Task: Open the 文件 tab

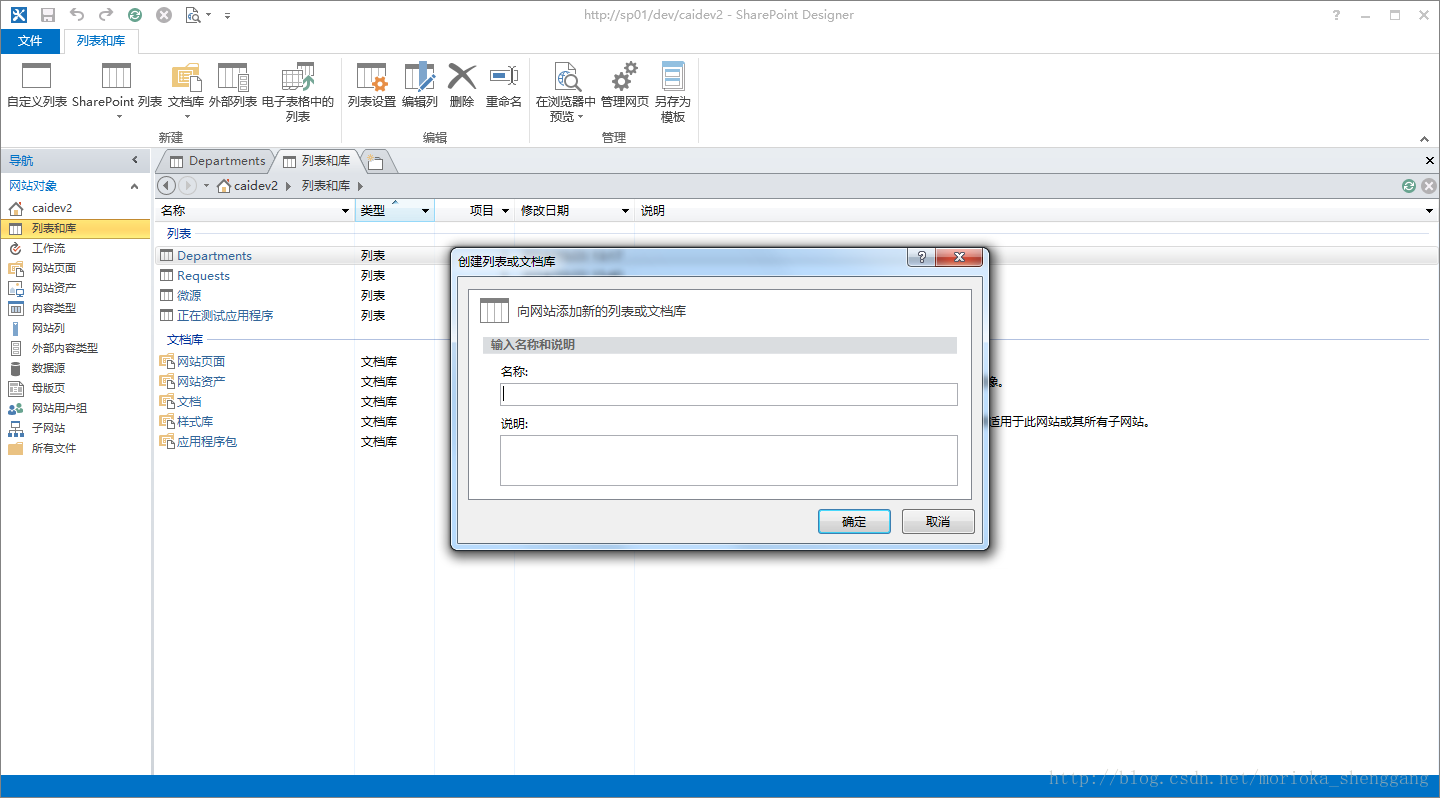Action: [31, 41]
